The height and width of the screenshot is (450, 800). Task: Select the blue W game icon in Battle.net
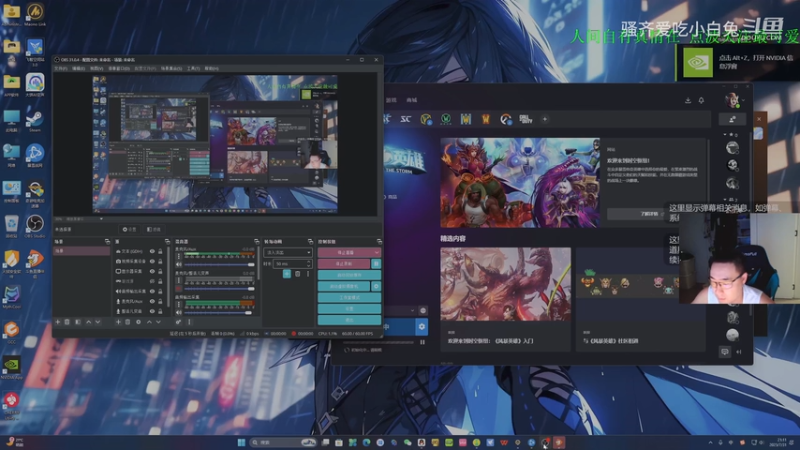[x=466, y=119]
